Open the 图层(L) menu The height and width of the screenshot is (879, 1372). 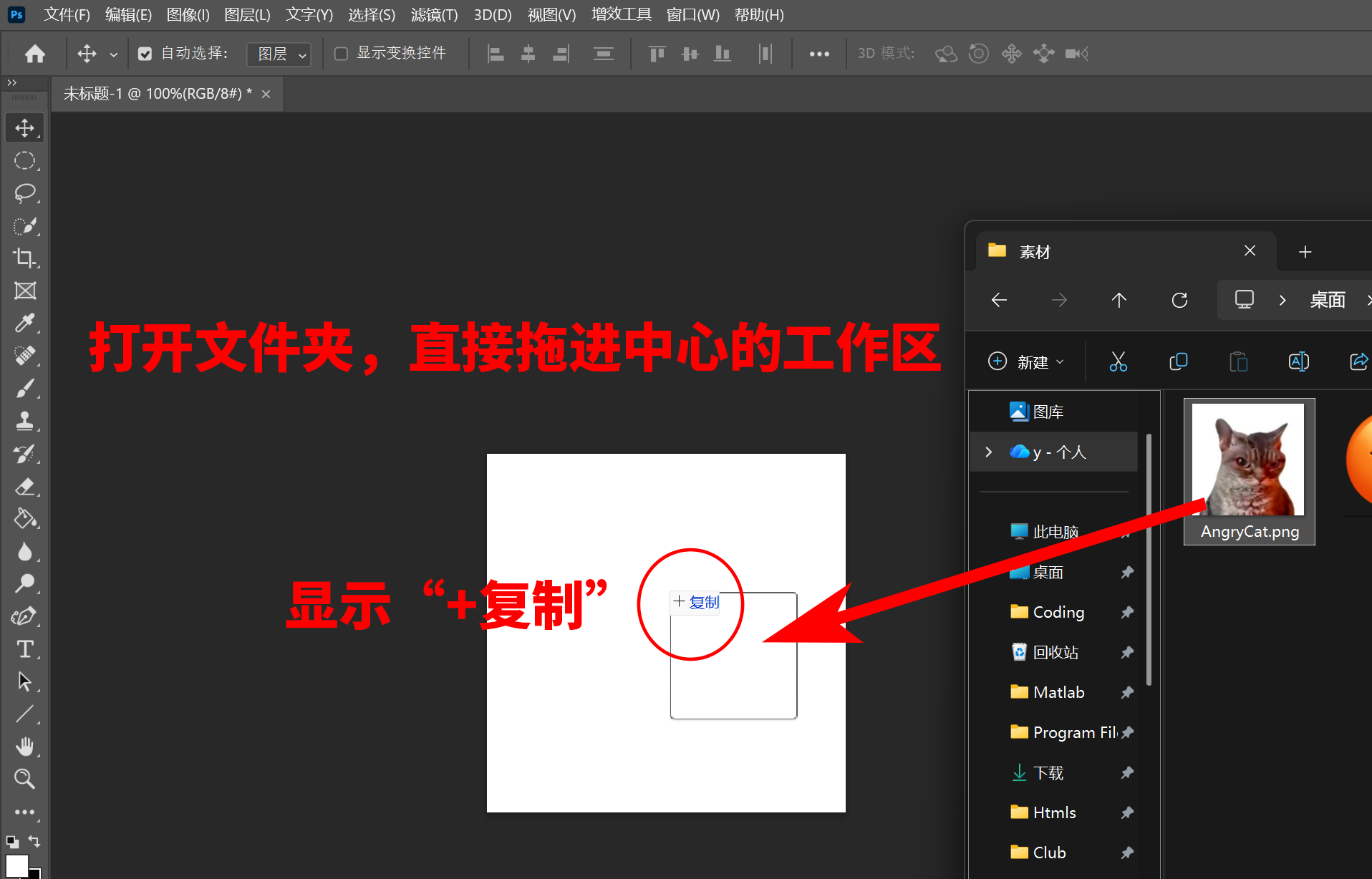247,15
